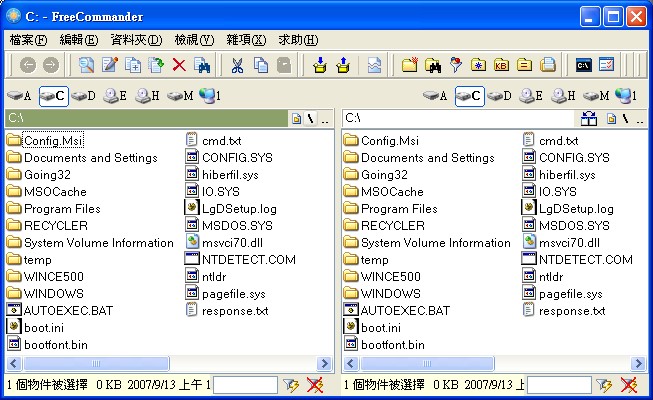653x400 pixels.
Task: Click the left panel scrollbar right arrow
Action: (x=324, y=364)
